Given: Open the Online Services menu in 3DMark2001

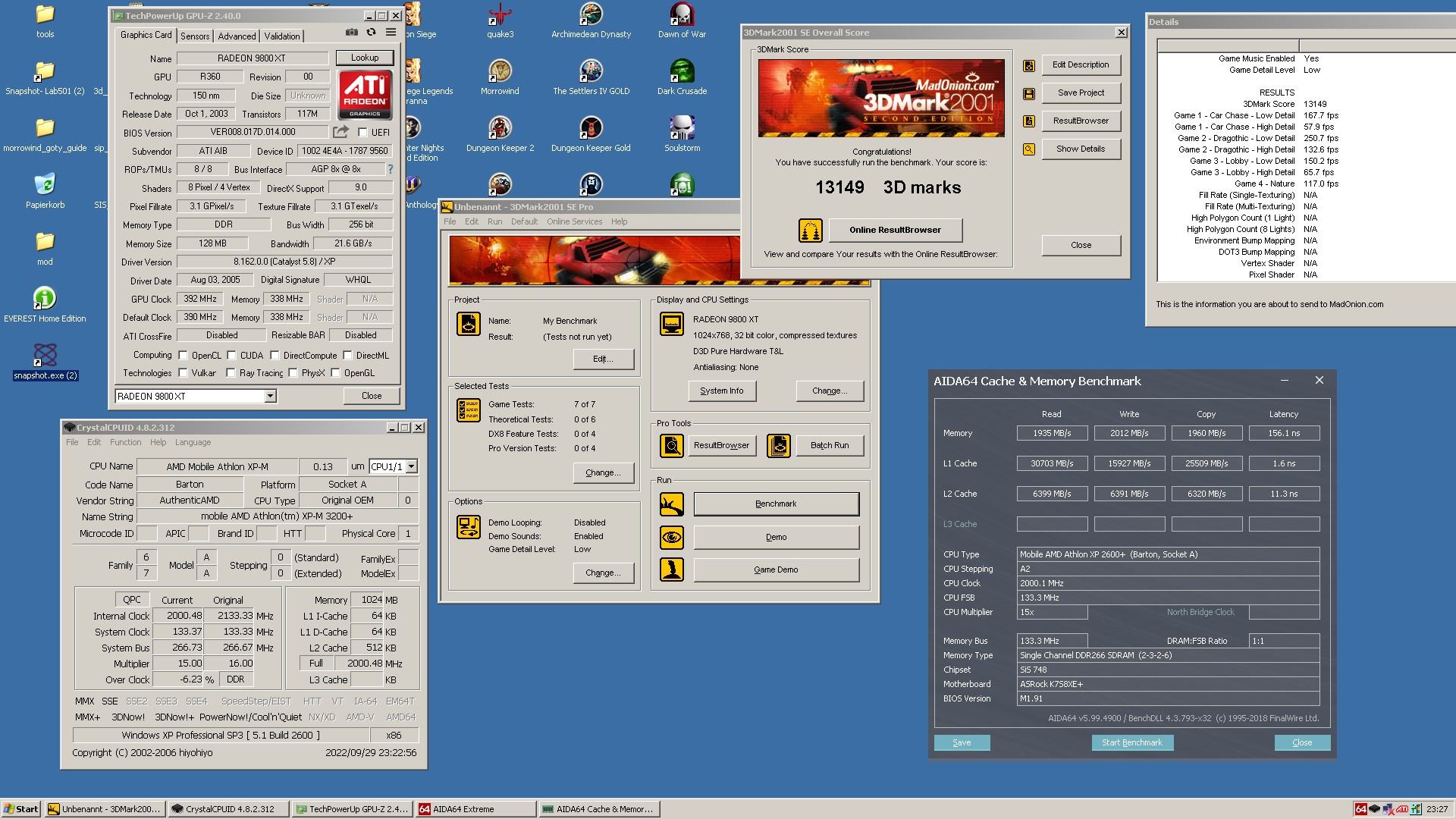Looking at the screenshot, I should click(x=574, y=221).
